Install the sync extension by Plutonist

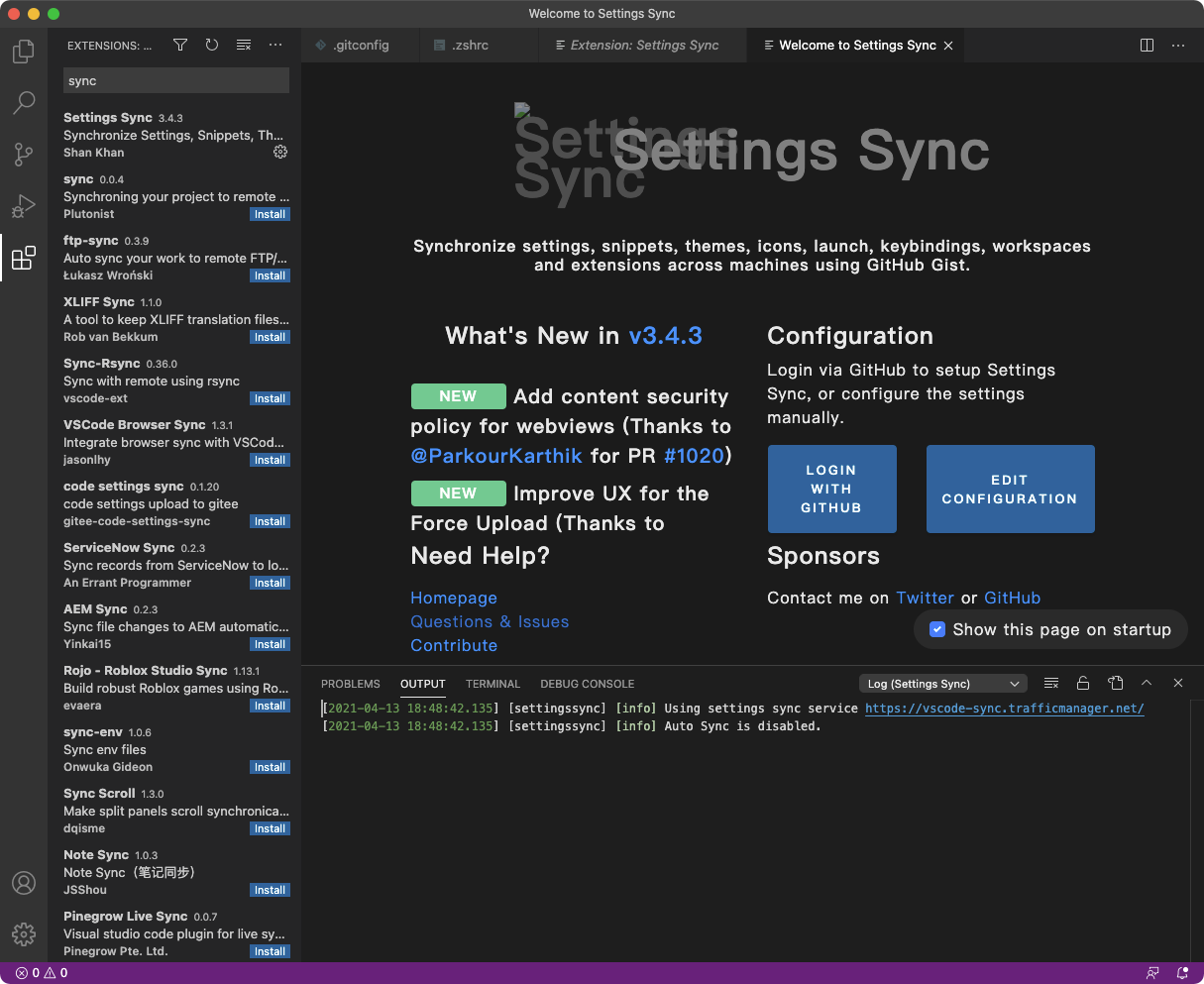(x=270, y=214)
